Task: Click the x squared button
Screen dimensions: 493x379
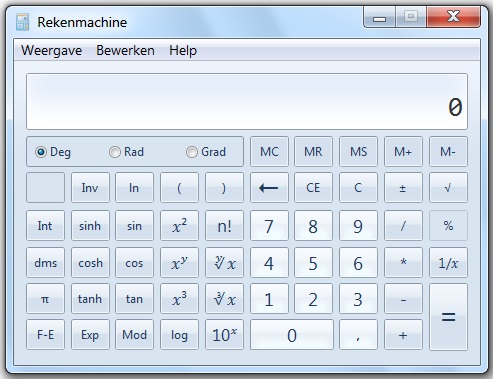Action: pos(179,226)
